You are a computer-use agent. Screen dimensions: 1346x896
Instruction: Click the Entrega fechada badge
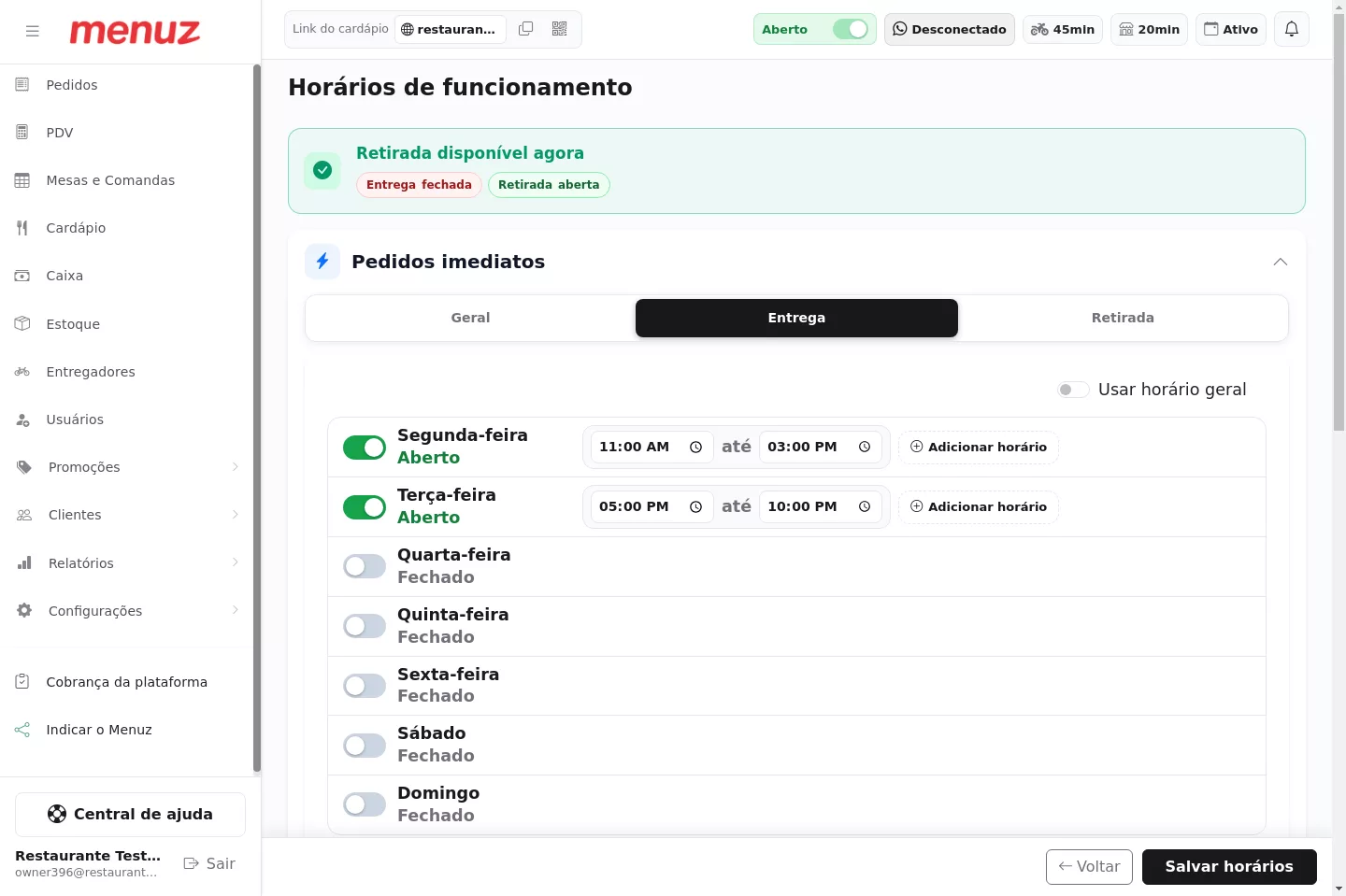(419, 185)
